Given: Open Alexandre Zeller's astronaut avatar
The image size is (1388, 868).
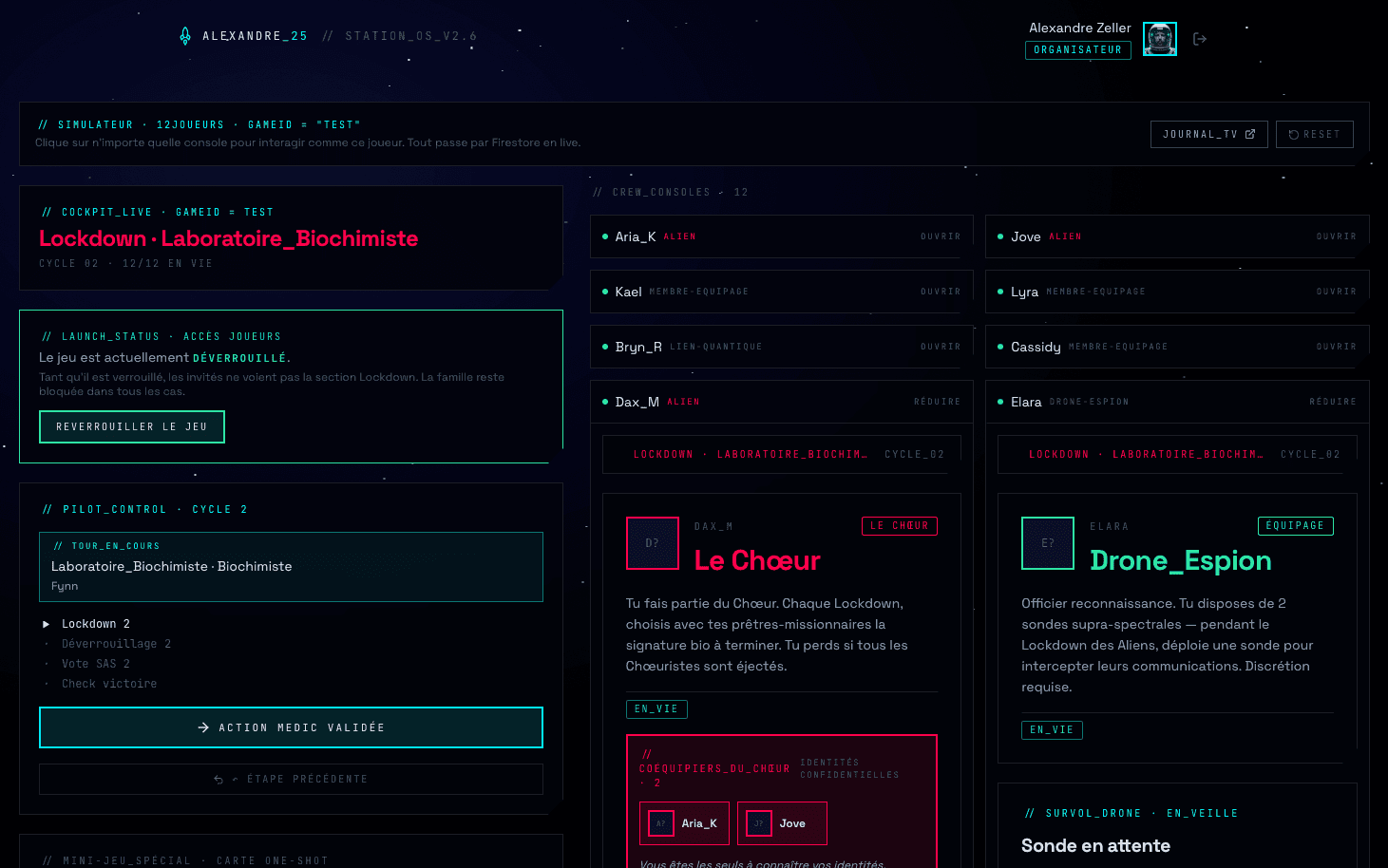Looking at the screenshot, I should click(1160, 39).
